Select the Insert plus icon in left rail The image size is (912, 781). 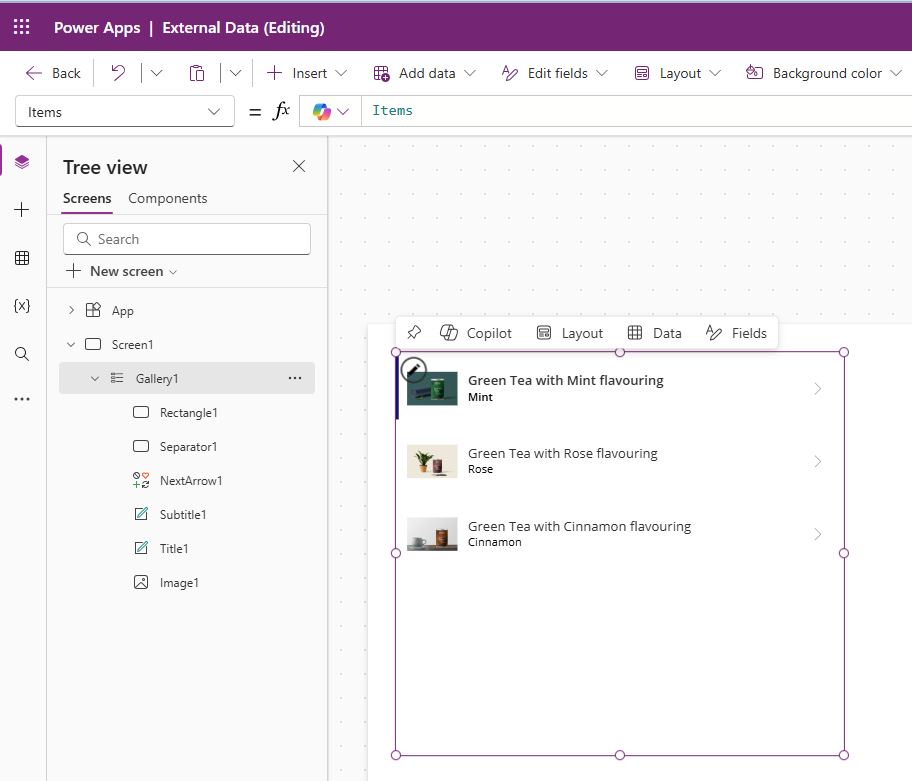click(21, 210)
